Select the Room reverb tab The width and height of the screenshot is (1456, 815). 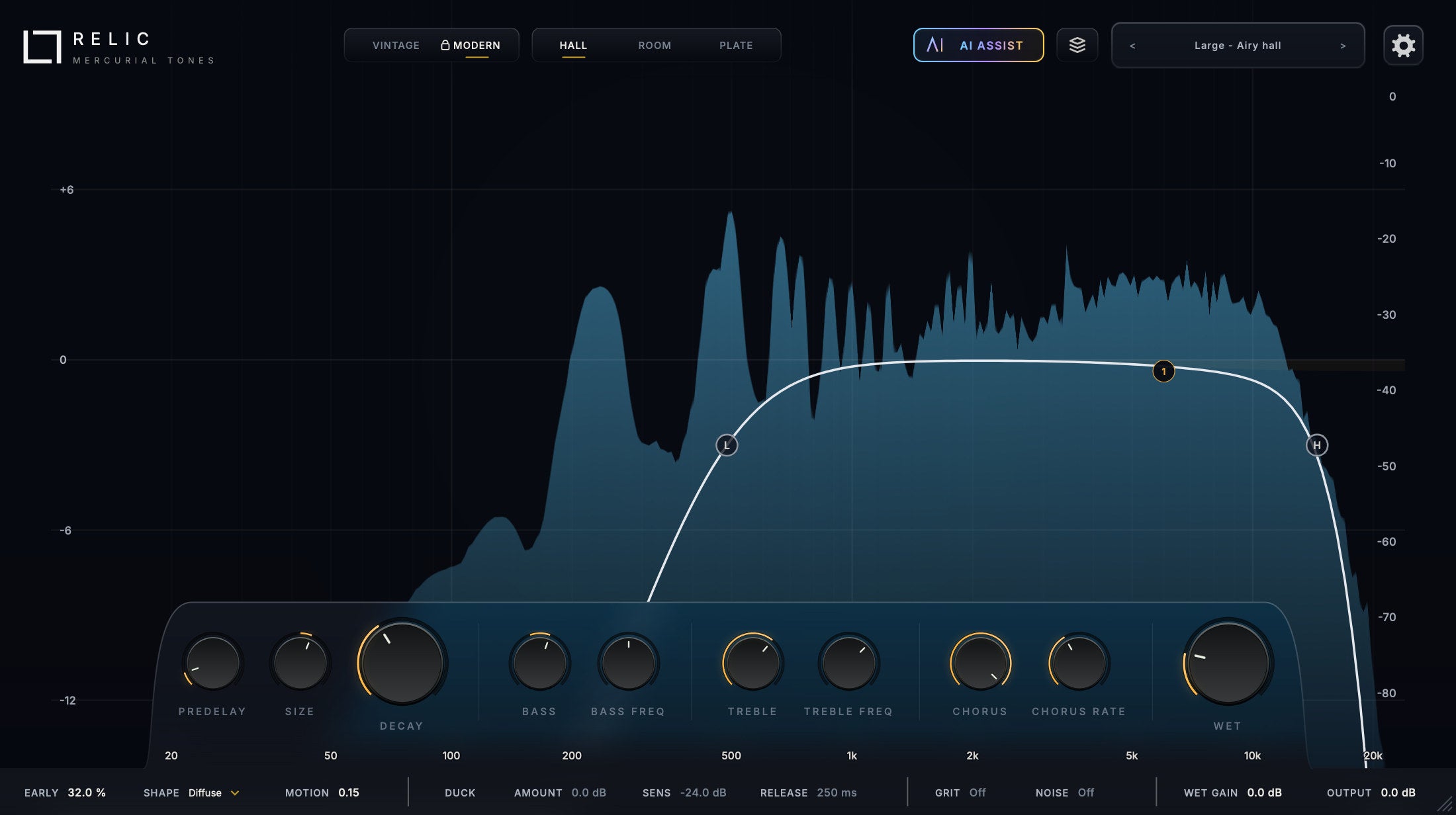point(655,46)
